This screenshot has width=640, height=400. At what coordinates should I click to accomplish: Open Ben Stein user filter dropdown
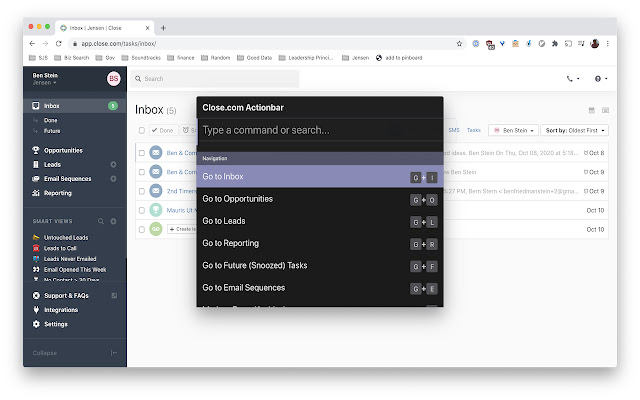(x=513, y=130)
